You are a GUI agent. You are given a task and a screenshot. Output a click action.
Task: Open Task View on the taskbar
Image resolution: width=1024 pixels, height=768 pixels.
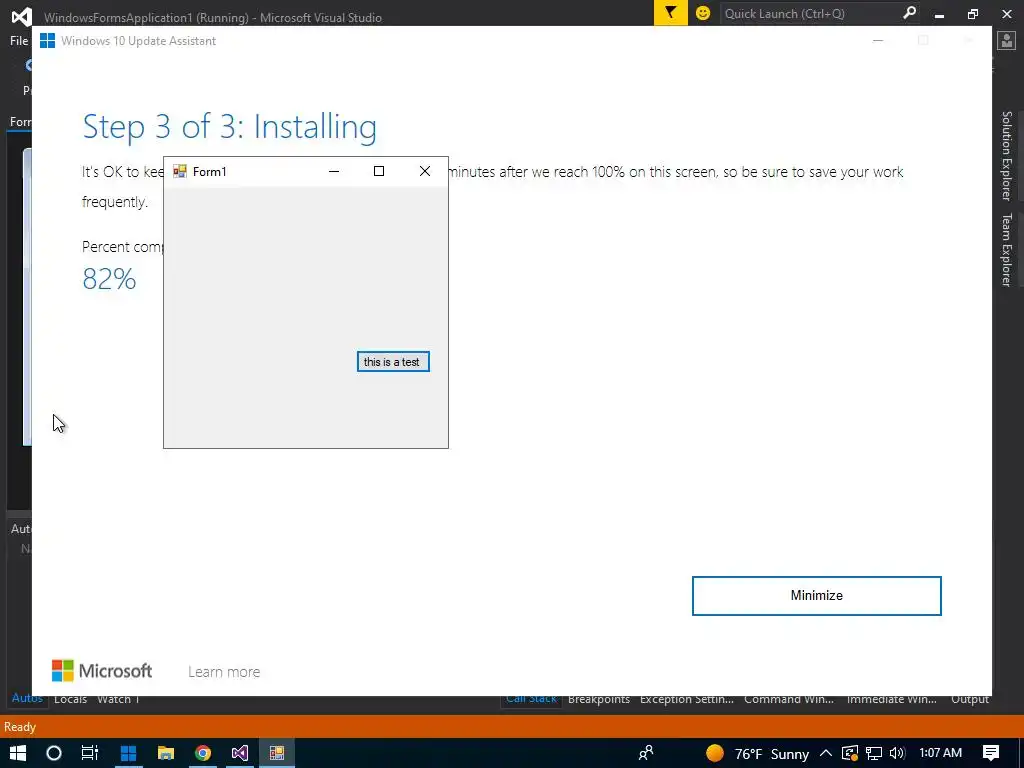pos(89,753)
